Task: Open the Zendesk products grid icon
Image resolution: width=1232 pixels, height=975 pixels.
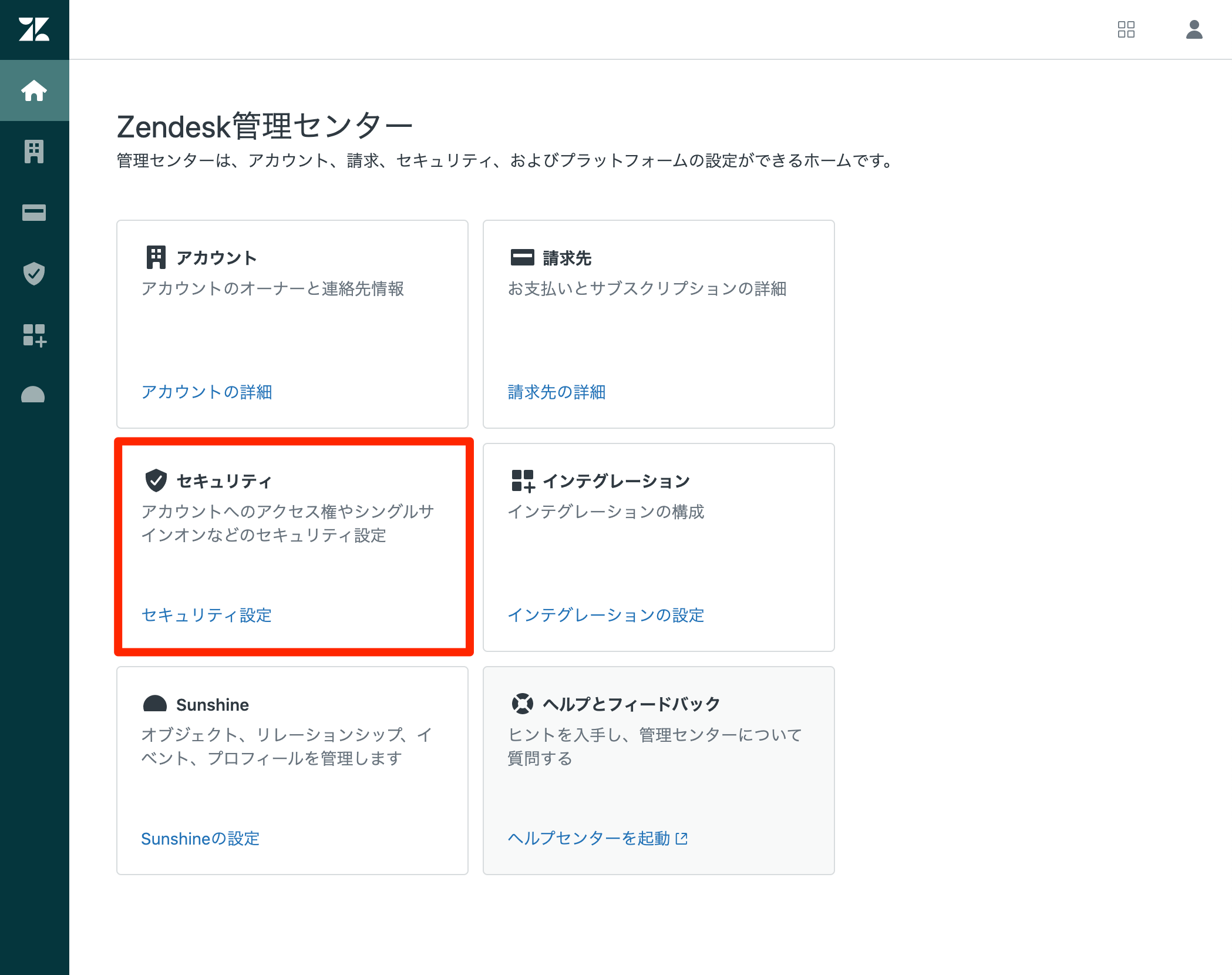Action: click(1126, 29)
